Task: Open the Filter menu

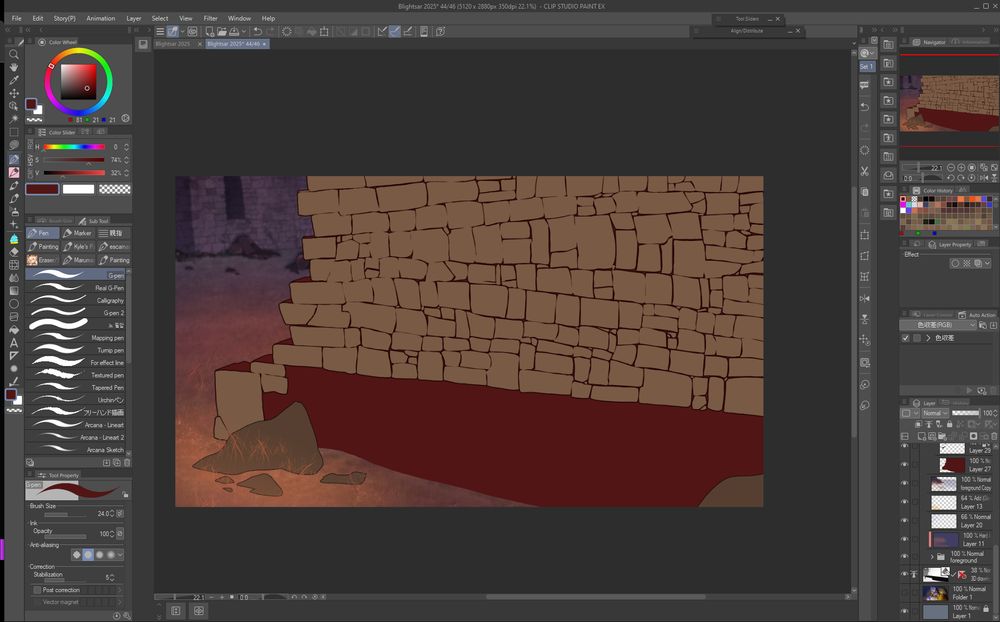Action: click(210, 18)
